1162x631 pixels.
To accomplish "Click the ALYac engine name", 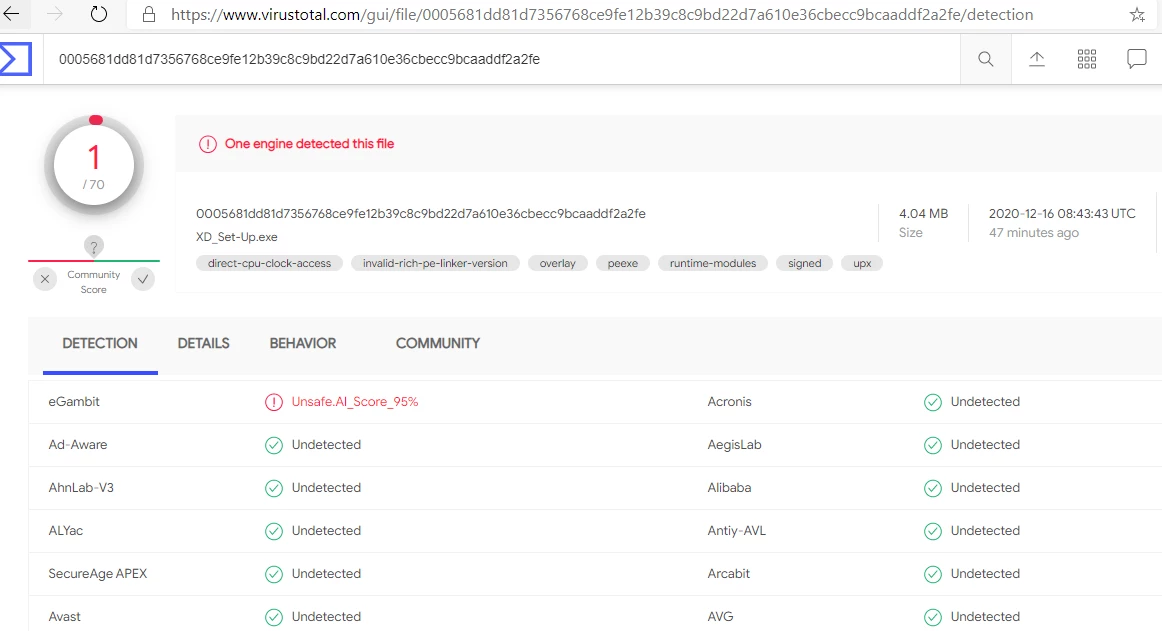I will [x=66, y=531].
